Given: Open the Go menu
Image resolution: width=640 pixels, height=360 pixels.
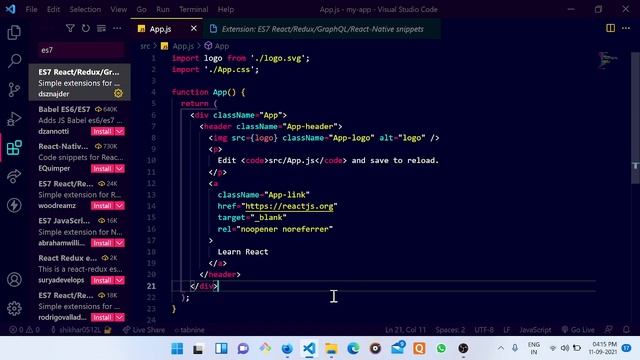Looking at the screenshot, I should (141, 9).
